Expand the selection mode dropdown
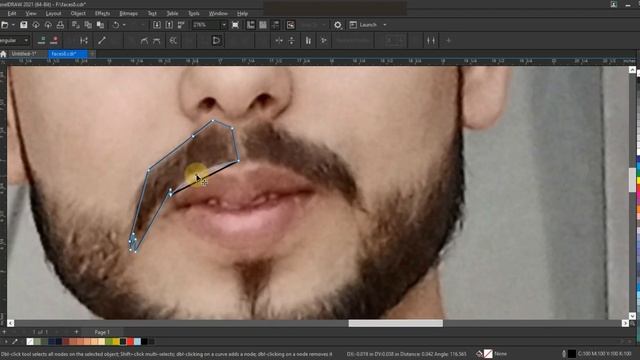The width and height of the screenshot is (640, 360). [x=26, y=40]
